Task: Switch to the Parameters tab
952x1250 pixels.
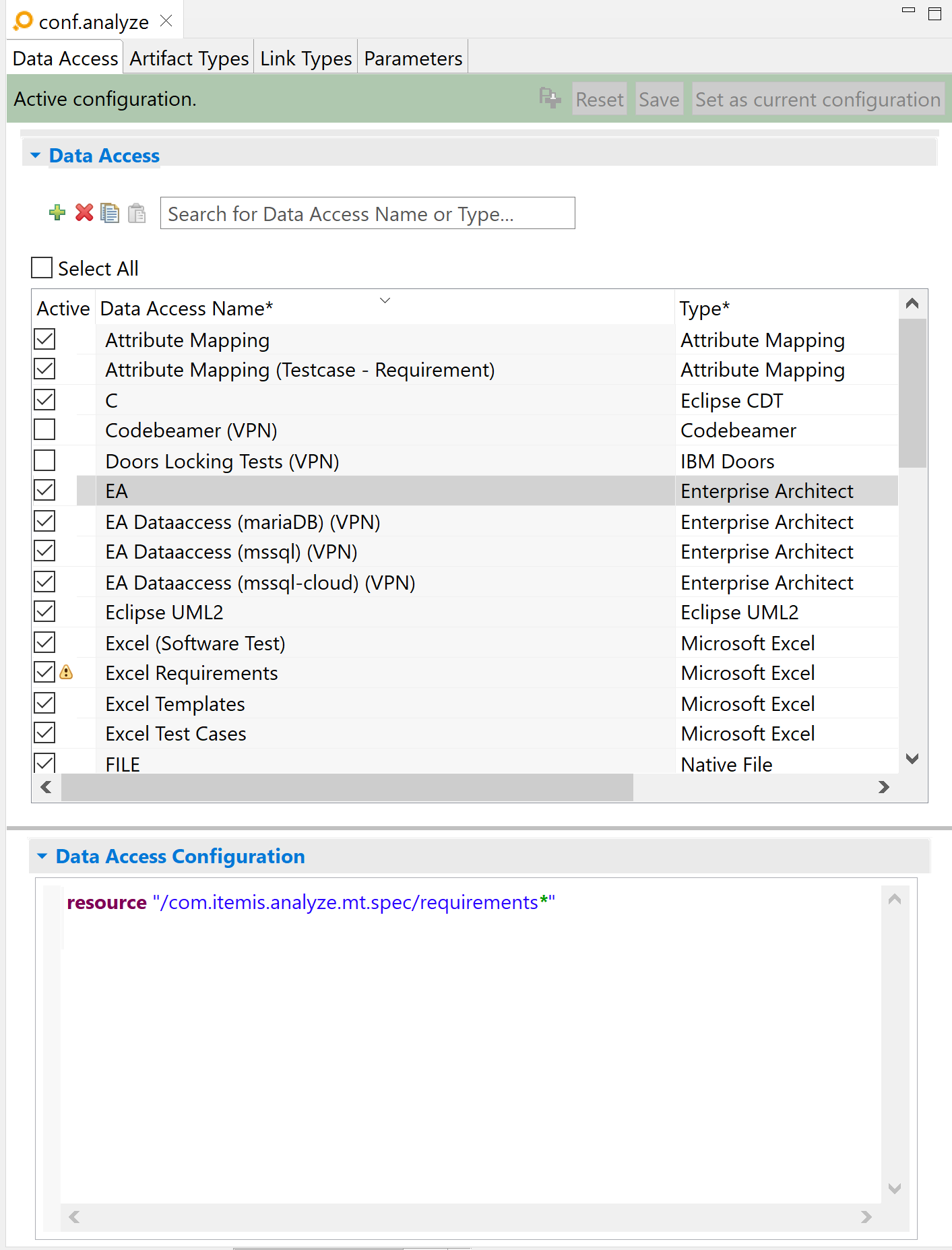Action: [413, 59]
